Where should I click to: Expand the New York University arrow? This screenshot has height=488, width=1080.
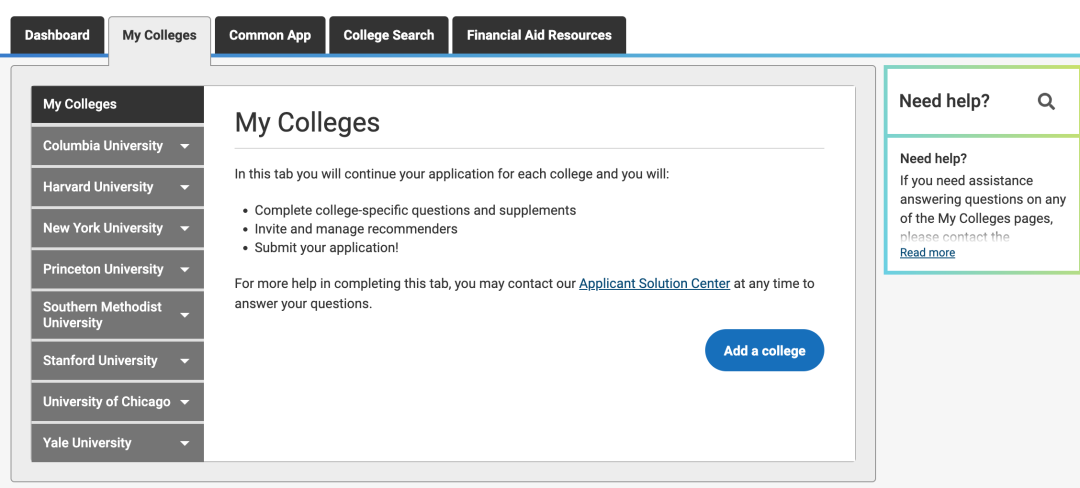[x=184, y=228]
